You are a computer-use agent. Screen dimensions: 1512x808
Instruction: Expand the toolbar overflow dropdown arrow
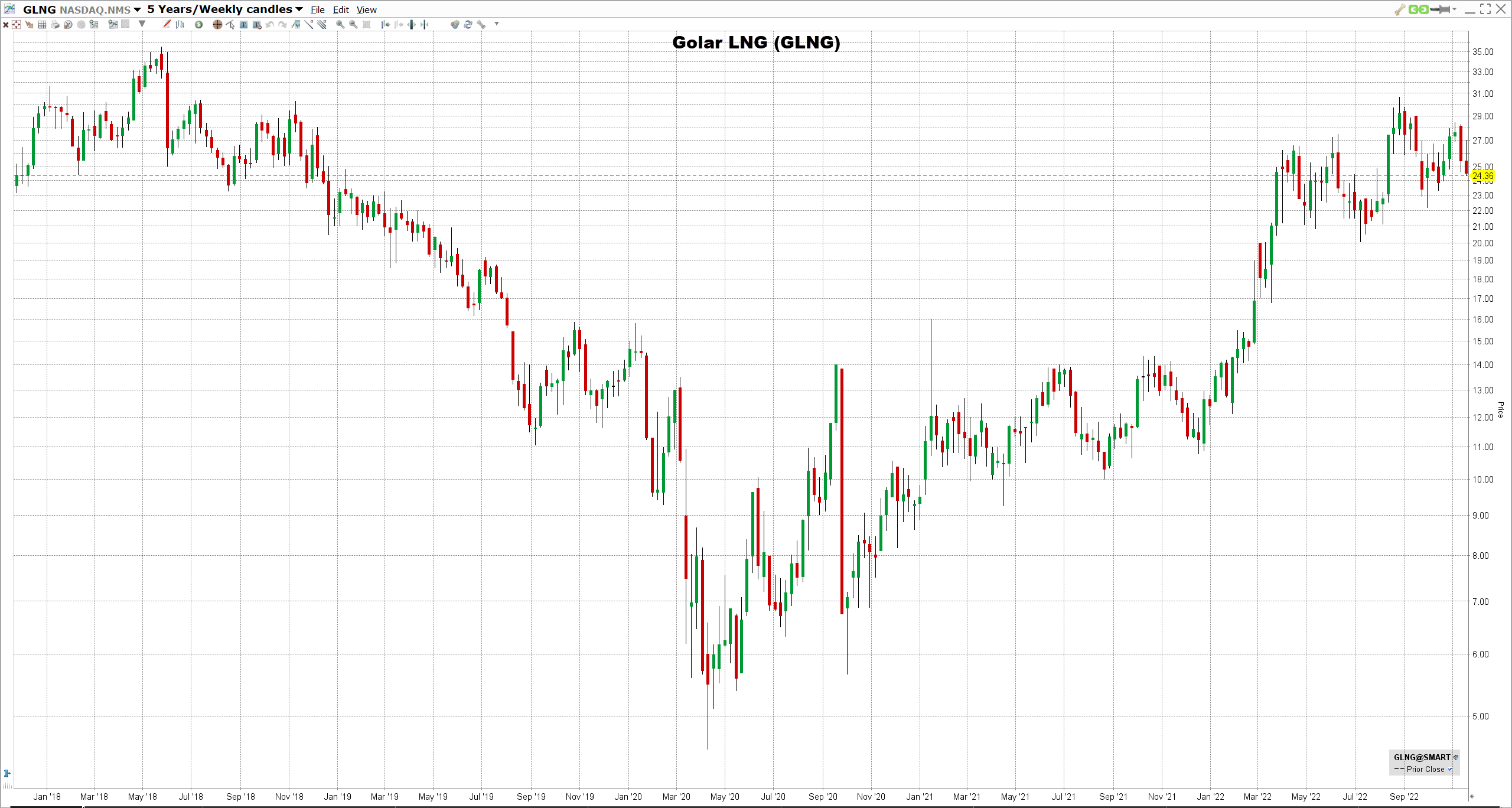point(497,24)
